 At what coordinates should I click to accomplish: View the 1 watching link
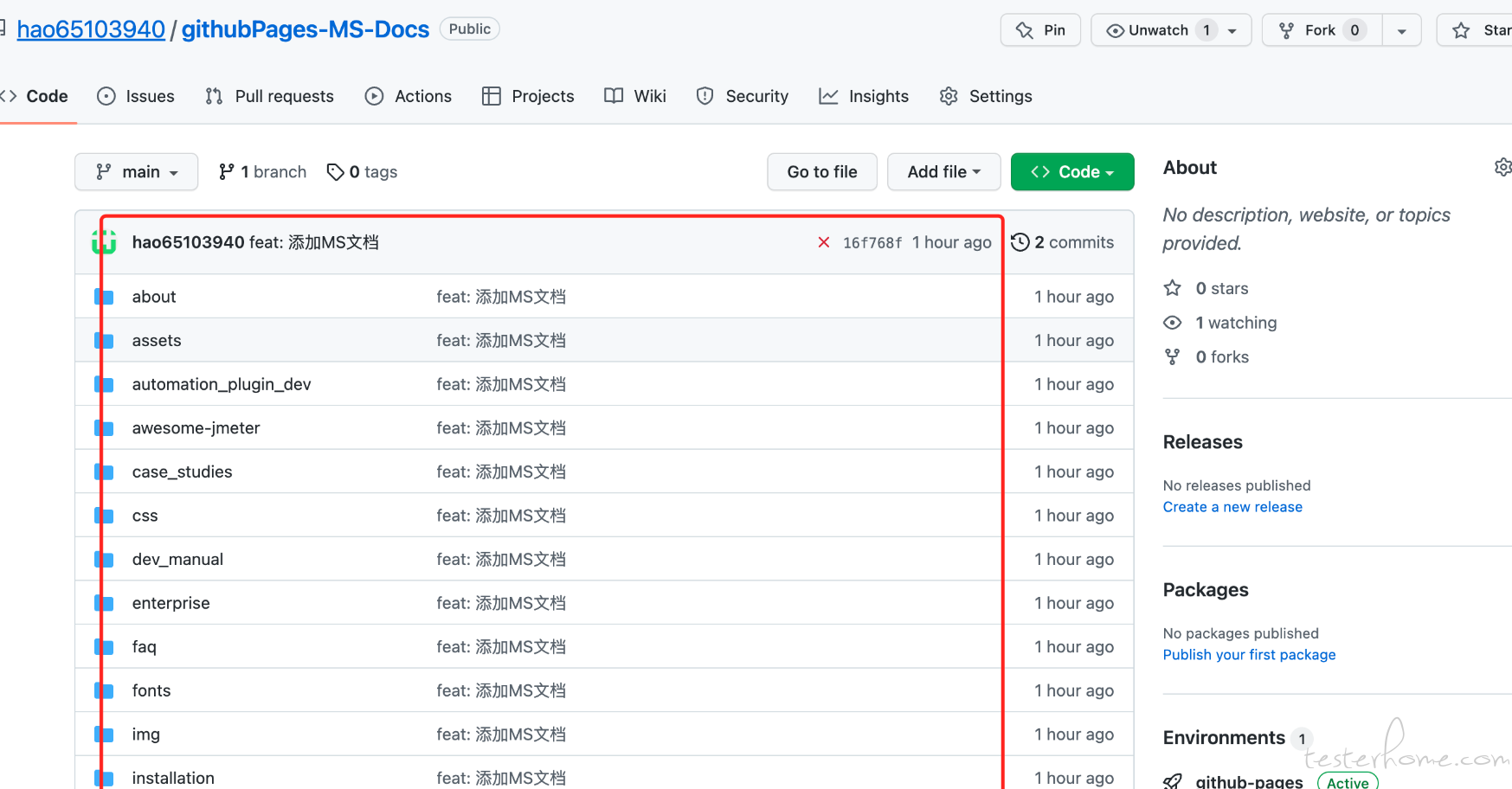coord(1236,323)
